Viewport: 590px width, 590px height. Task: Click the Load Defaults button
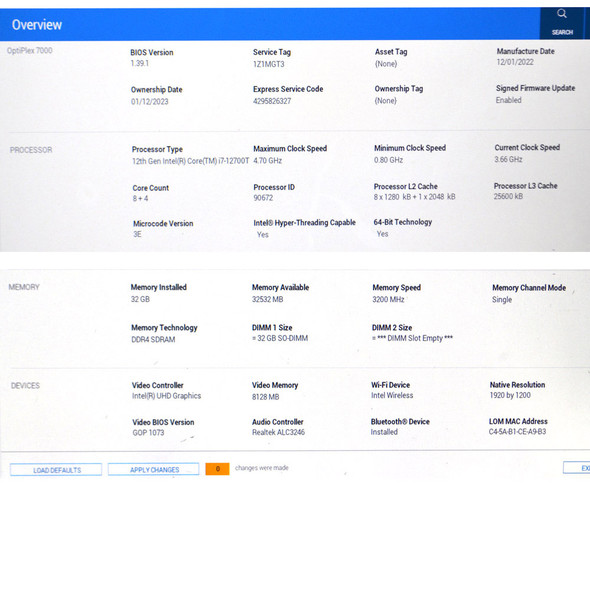tap(56, 470)
